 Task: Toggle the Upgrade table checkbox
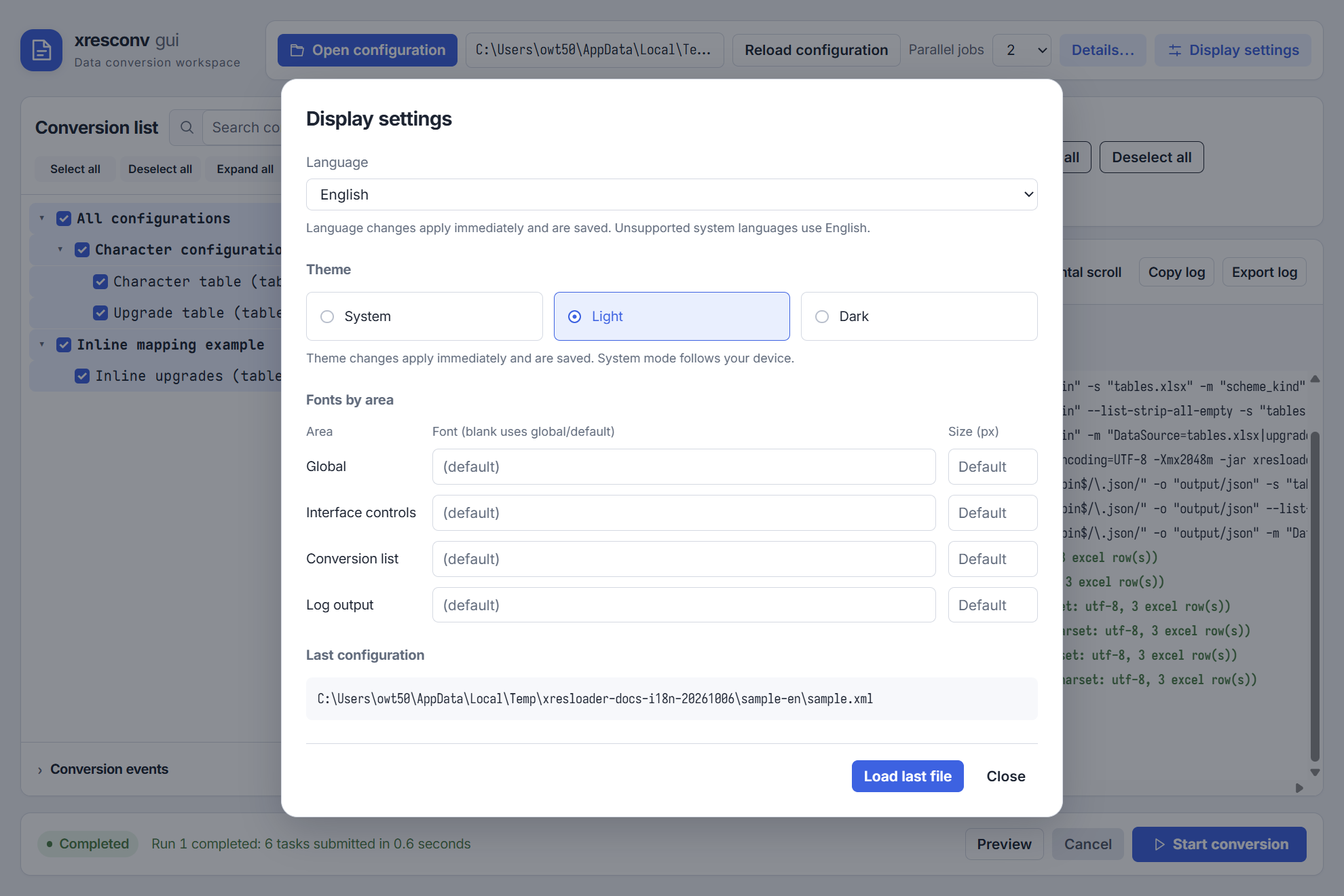[100, 313]
